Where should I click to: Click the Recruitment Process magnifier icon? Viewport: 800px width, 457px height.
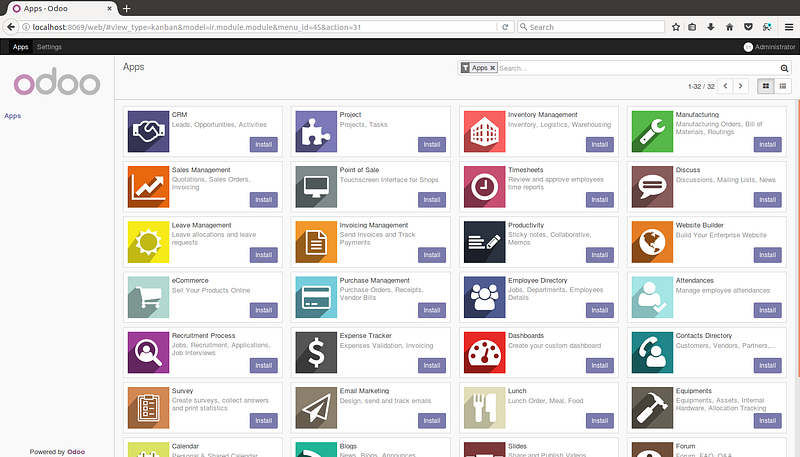pyautogui.click(x=148, y=352)
